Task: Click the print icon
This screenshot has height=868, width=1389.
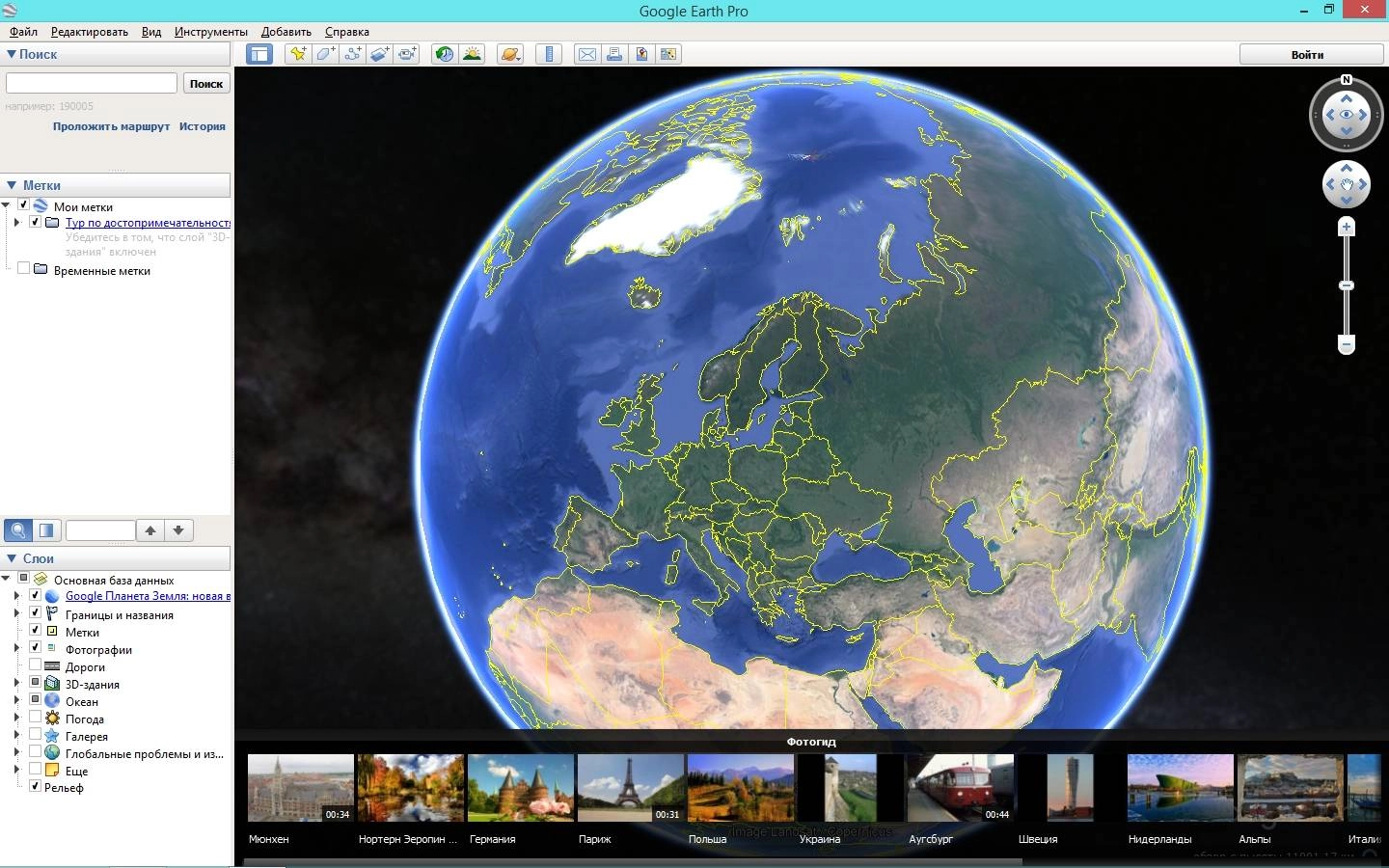Action: 613,54
